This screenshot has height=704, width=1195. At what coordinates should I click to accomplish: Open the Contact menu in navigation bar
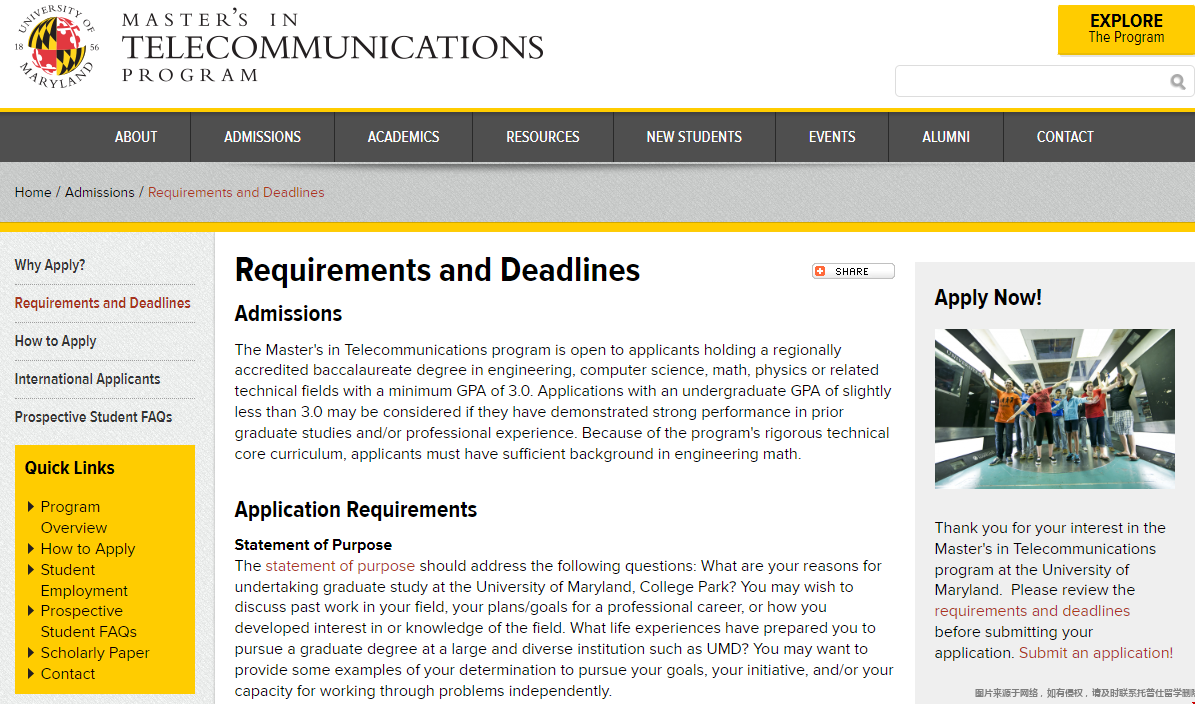coord(1065,137)
